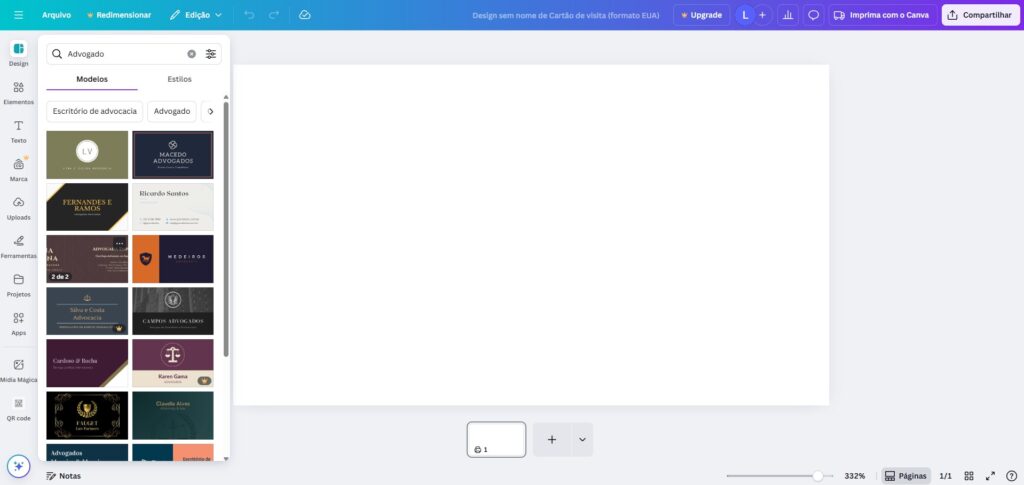Click Imprima com o Canva
Image resolution: width=1024 pixels, height=485 pixels.
click(882, 14)
